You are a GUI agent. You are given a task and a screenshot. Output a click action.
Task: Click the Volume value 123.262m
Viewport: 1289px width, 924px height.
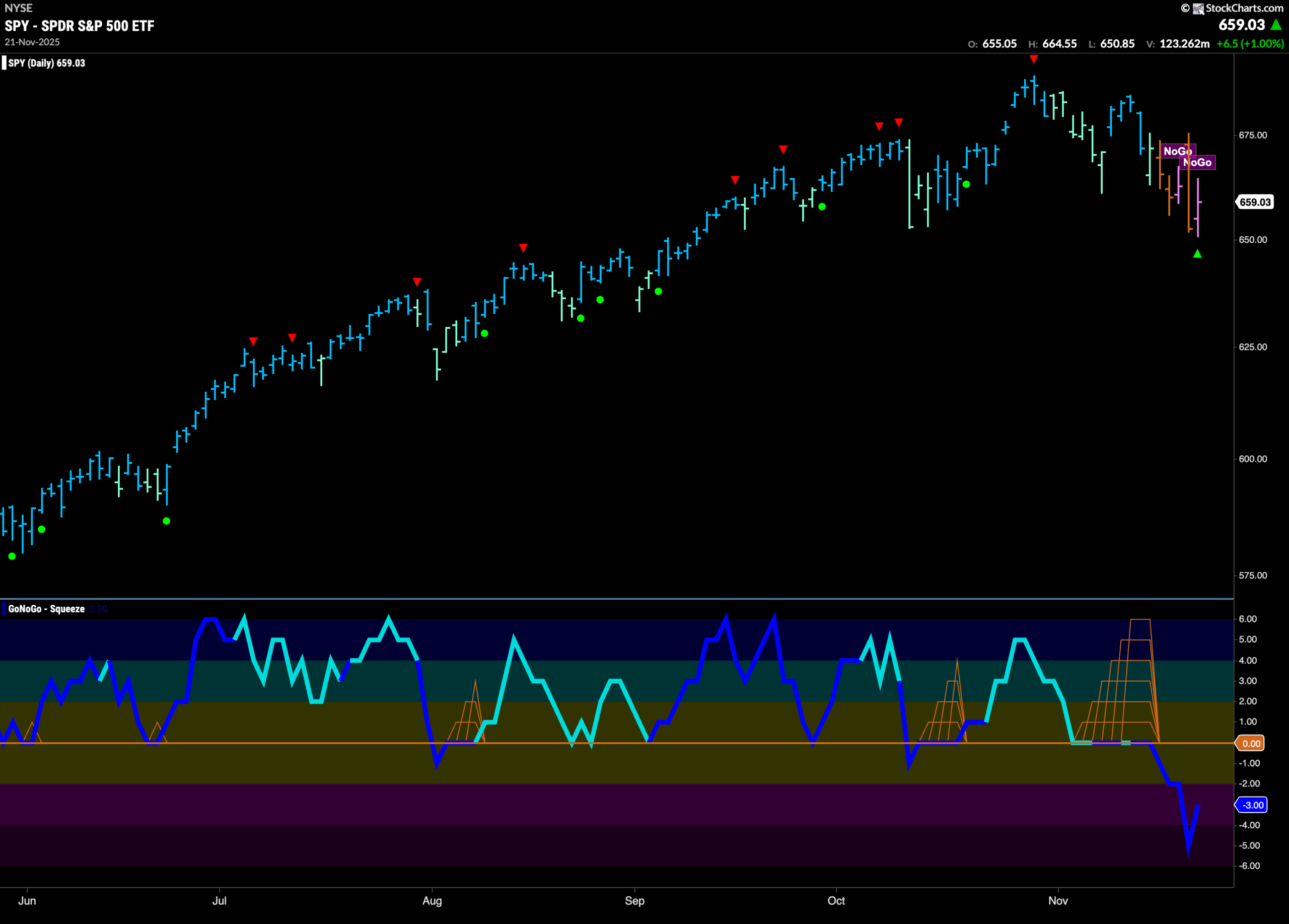[x=1184, y=44]
